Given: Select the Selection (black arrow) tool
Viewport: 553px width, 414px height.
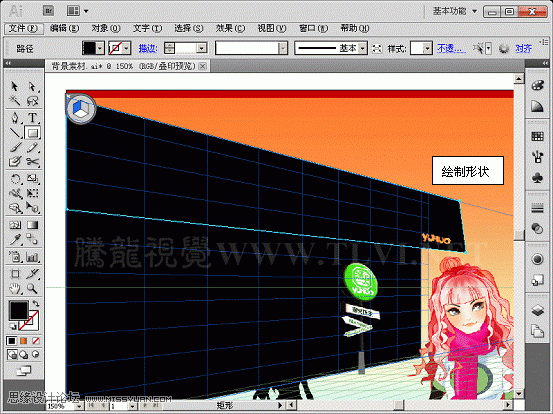Looking at the screenshot, I should [x=14, y=86].
